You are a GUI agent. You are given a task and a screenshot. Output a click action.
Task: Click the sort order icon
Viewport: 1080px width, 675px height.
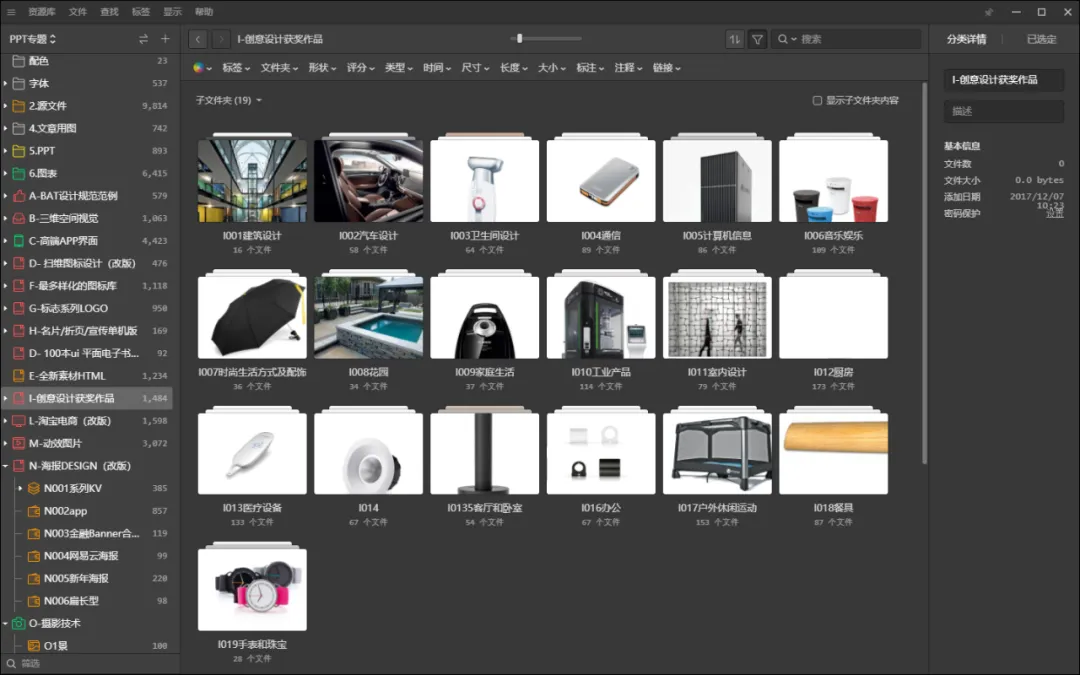point(735,39)
